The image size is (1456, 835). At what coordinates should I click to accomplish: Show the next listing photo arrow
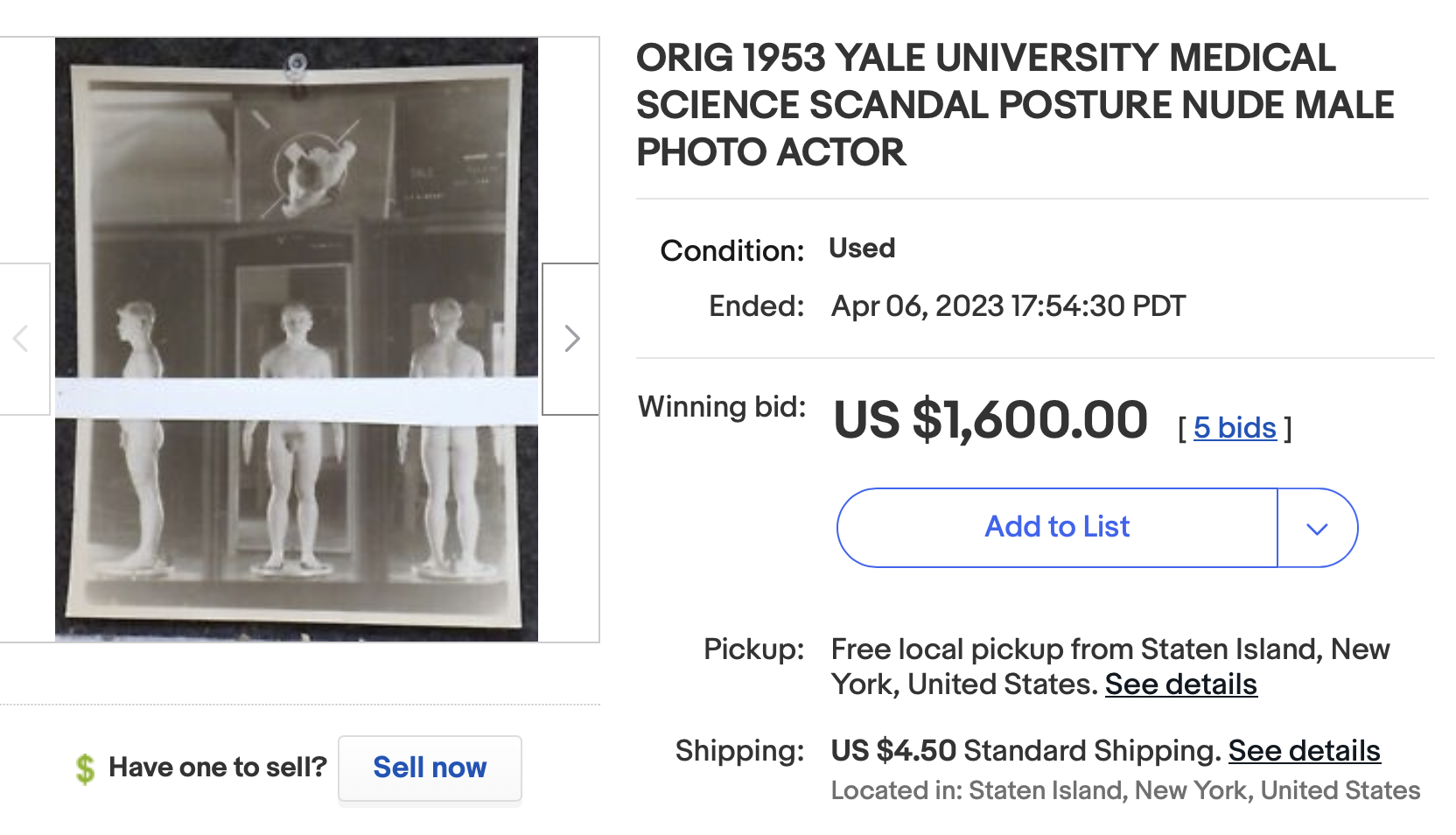(571, 339)
